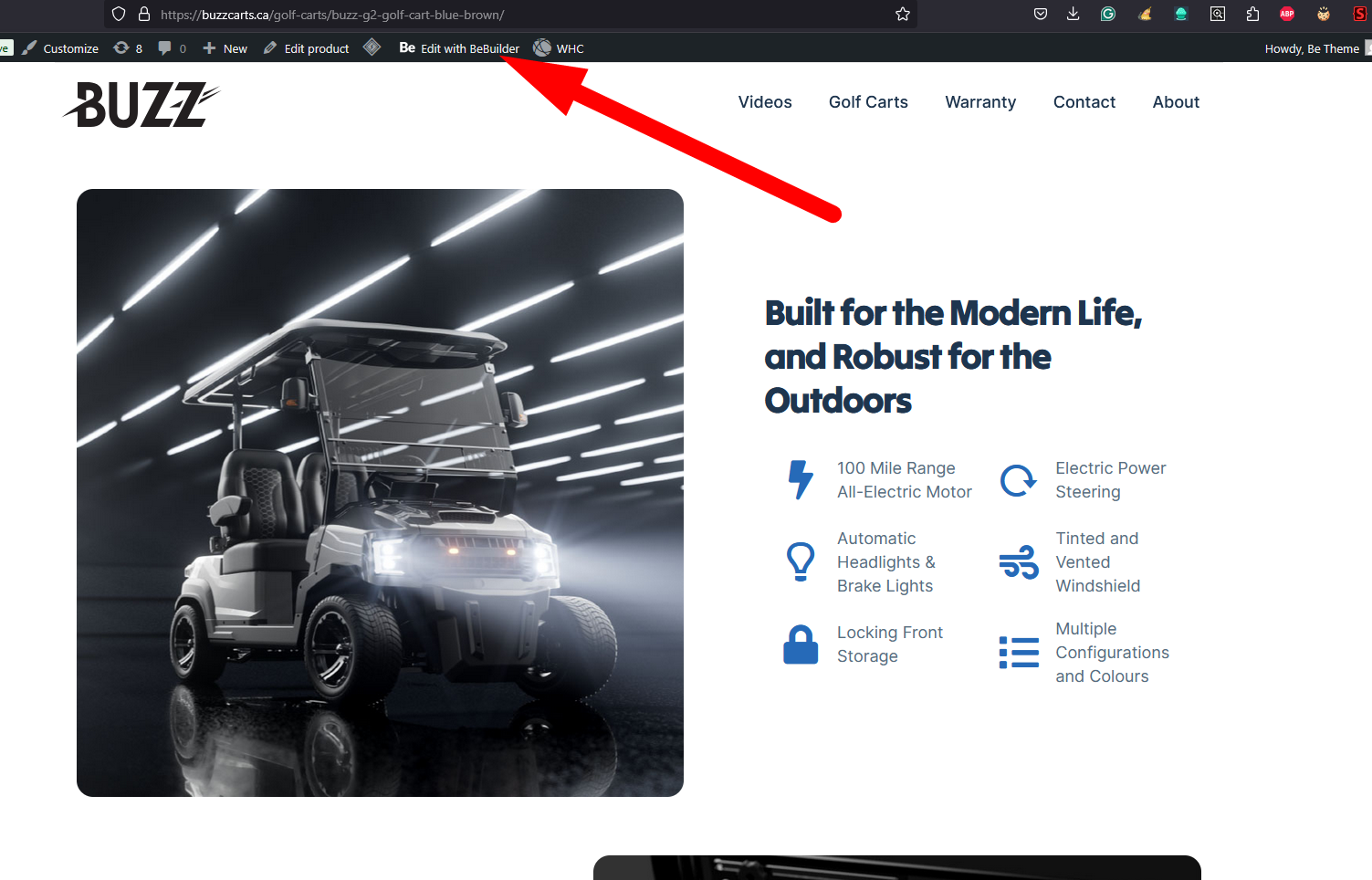Click the padlock locking storage icon

tap(801, 644)
